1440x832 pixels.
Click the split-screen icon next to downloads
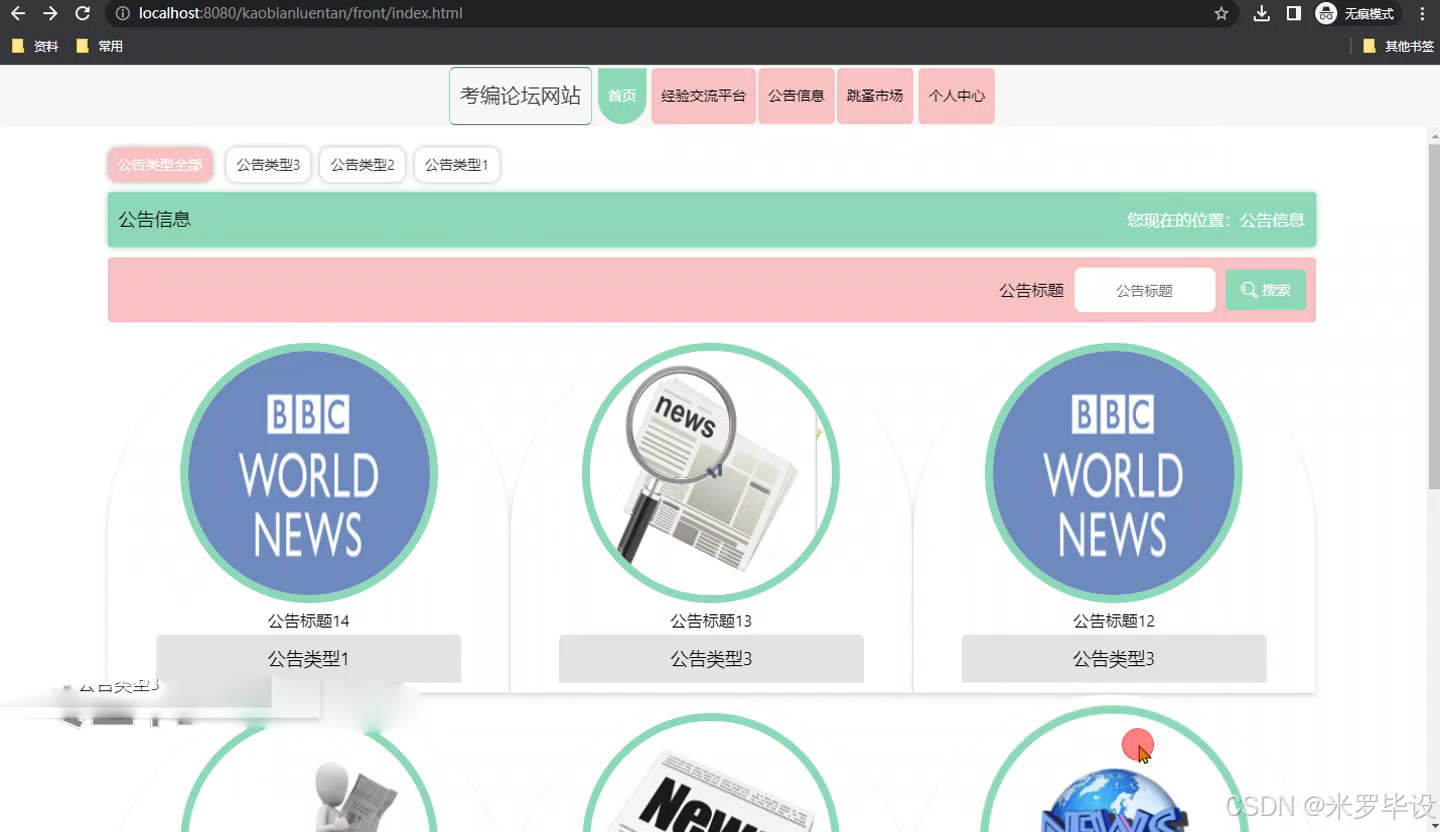[x=1294, y=14]
